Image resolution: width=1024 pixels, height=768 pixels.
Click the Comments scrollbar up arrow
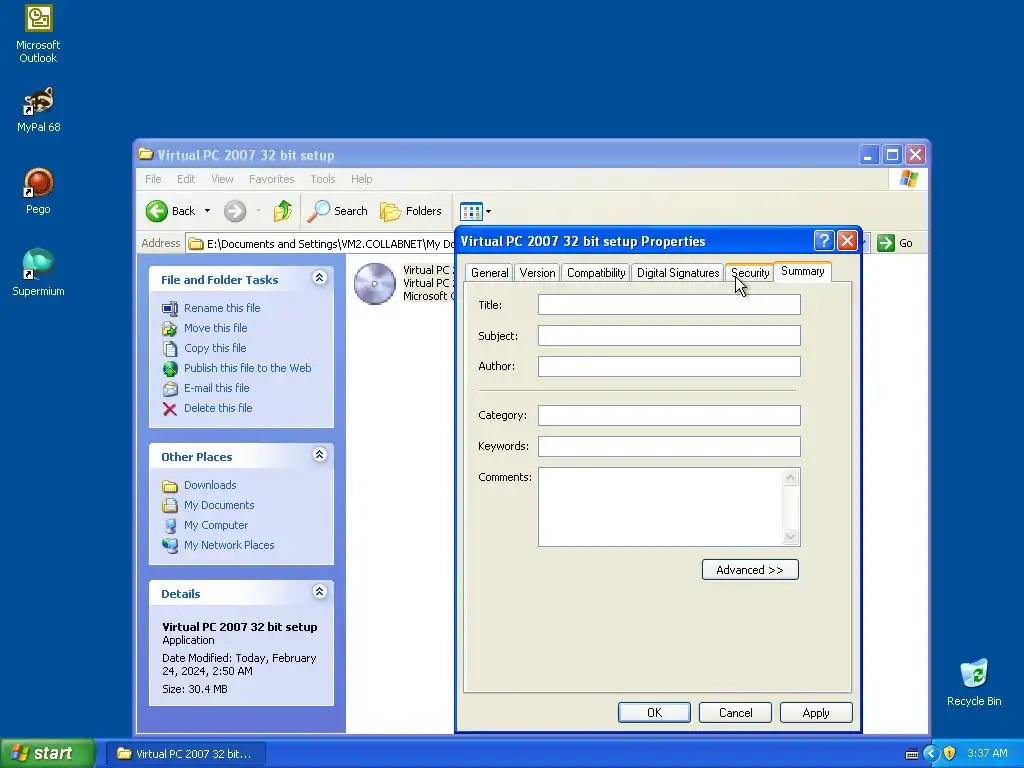[x=790, y=477]
